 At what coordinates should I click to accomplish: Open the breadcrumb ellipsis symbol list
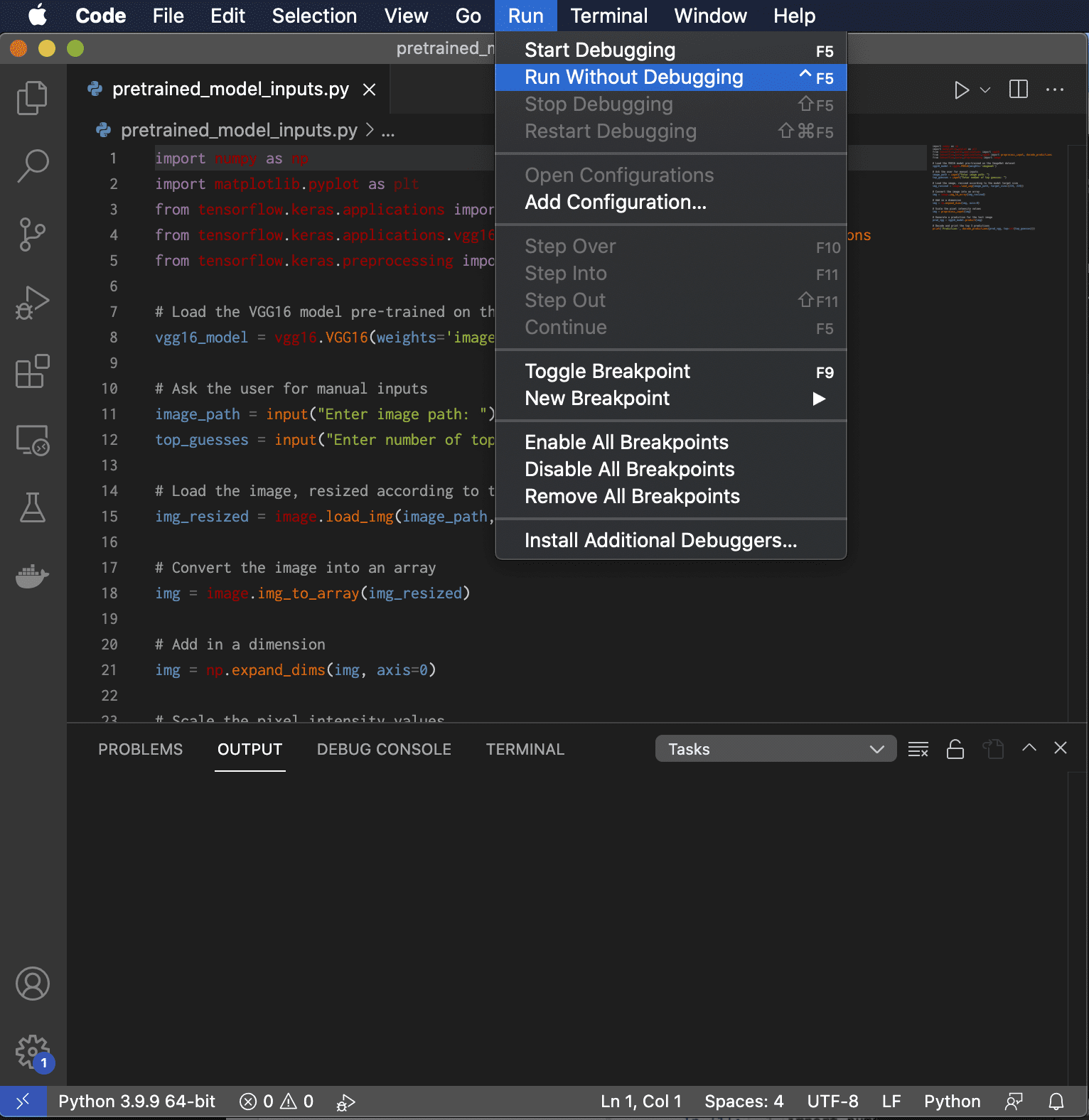click(388, 131)
